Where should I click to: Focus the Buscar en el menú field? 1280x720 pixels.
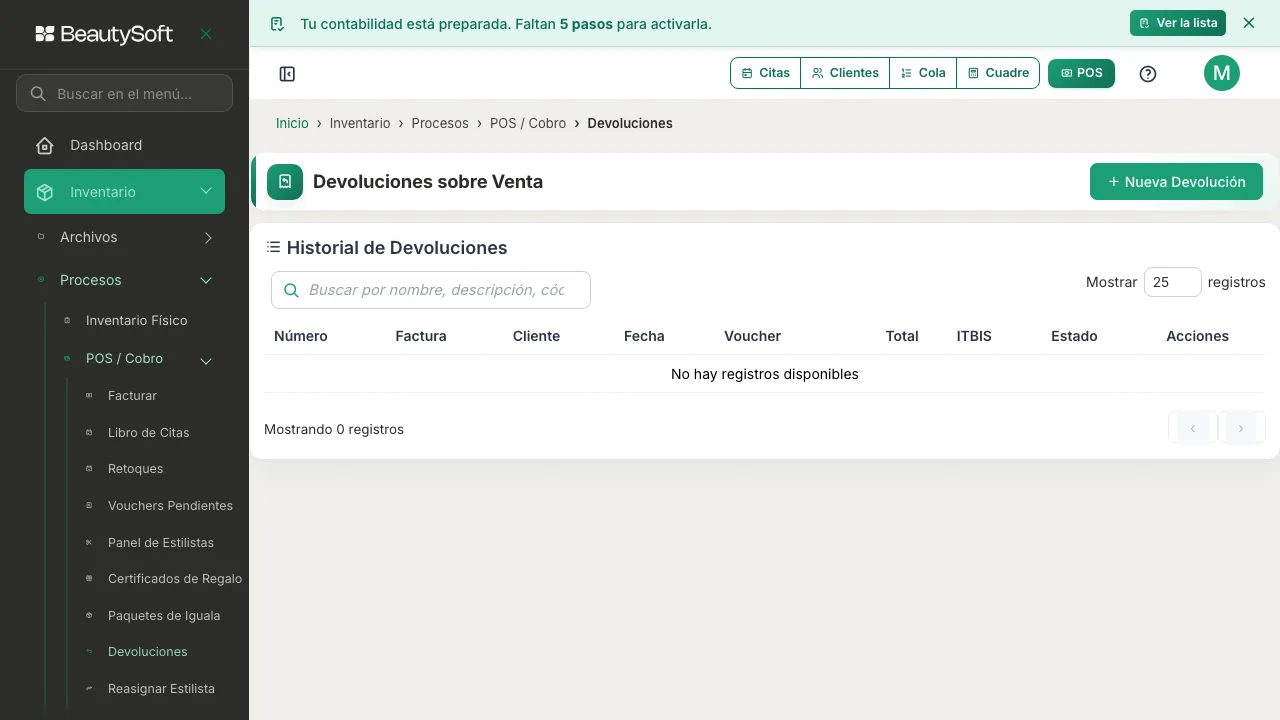point(124,93)
